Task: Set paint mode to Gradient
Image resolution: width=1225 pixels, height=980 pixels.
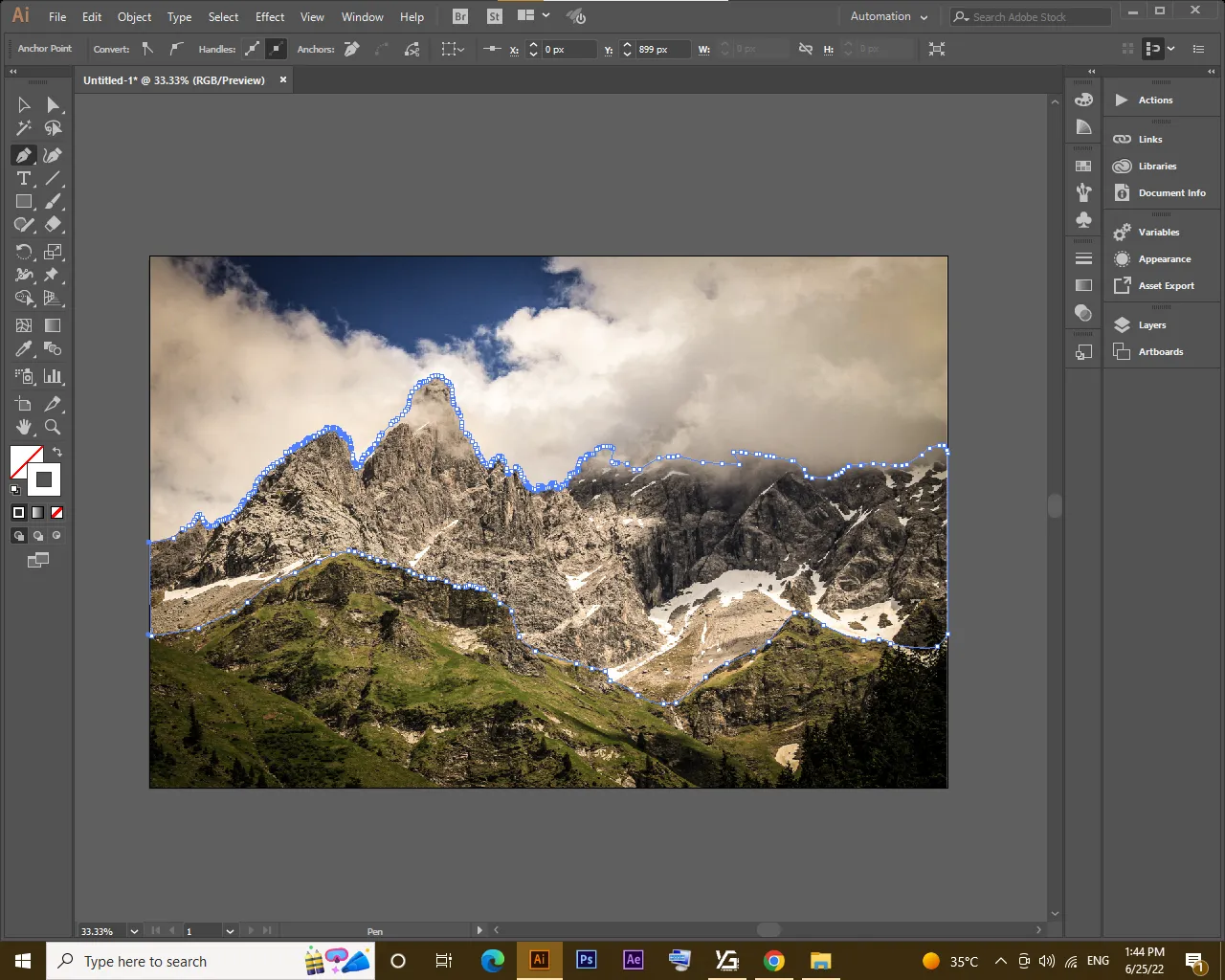Action: [x=37, y=513]
